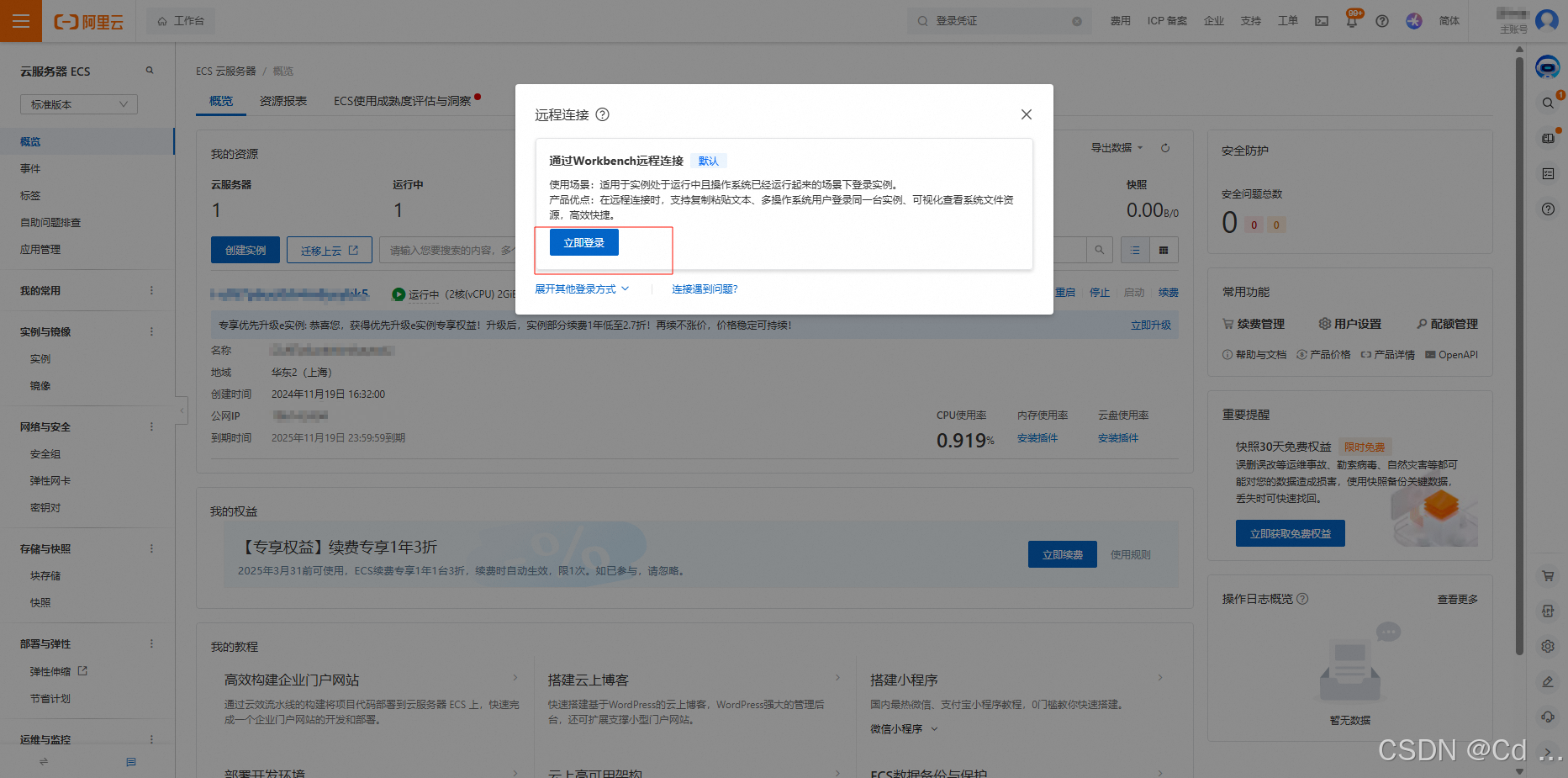
Task: Click 查看更多 operation logs
Action: click(x=1458, y=599)
